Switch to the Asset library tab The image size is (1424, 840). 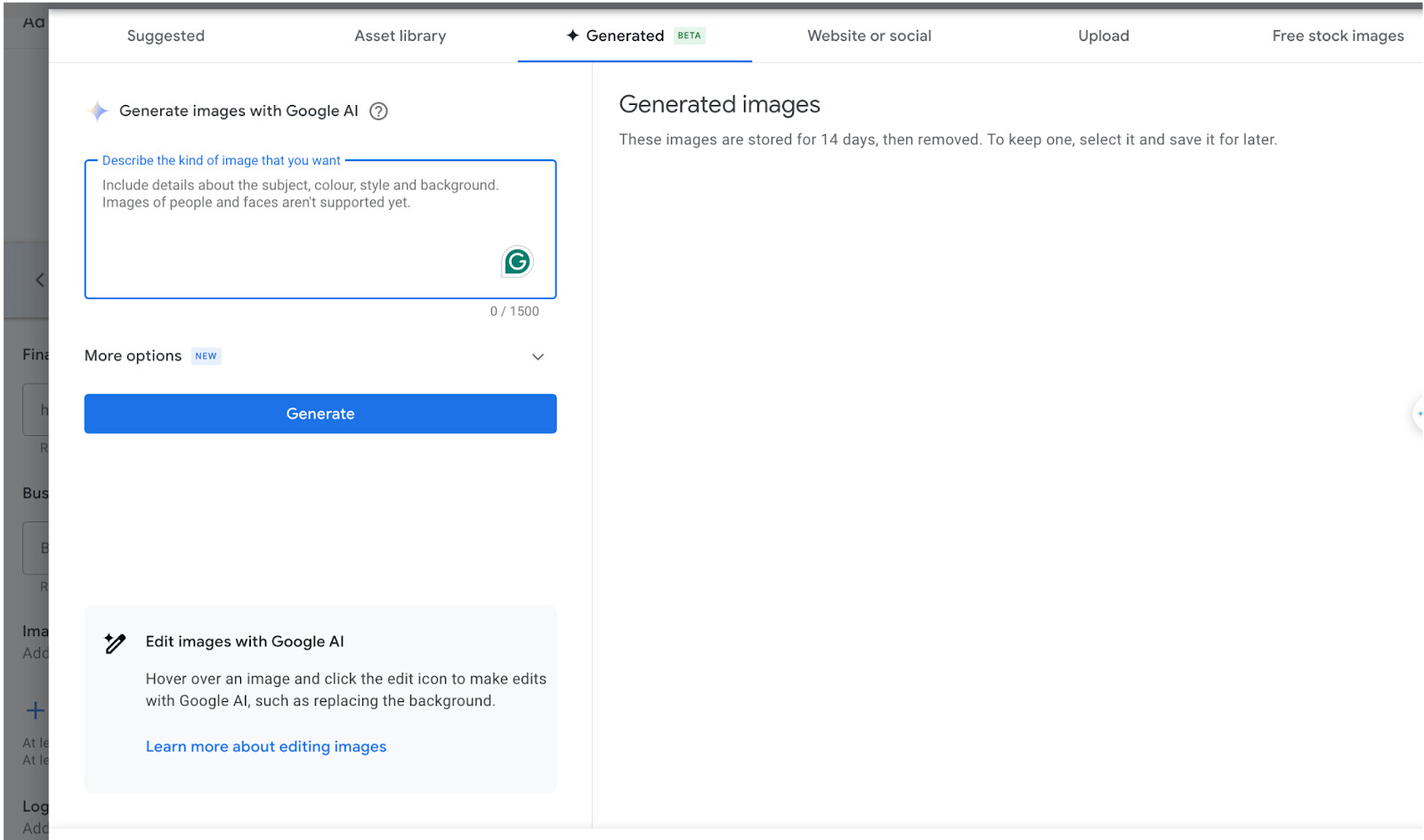coord(400,36)
